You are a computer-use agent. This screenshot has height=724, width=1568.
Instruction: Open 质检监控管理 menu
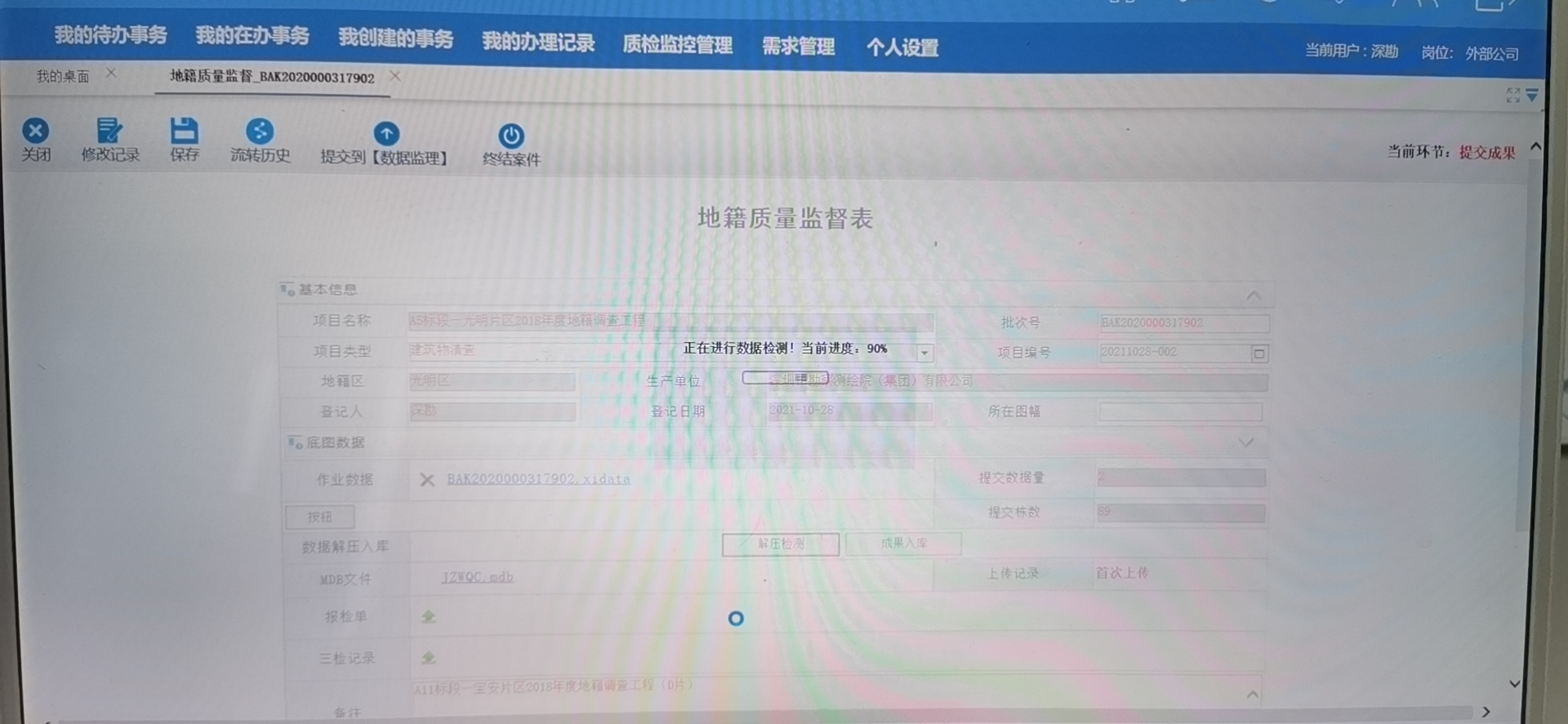click(x=678, y=45)
